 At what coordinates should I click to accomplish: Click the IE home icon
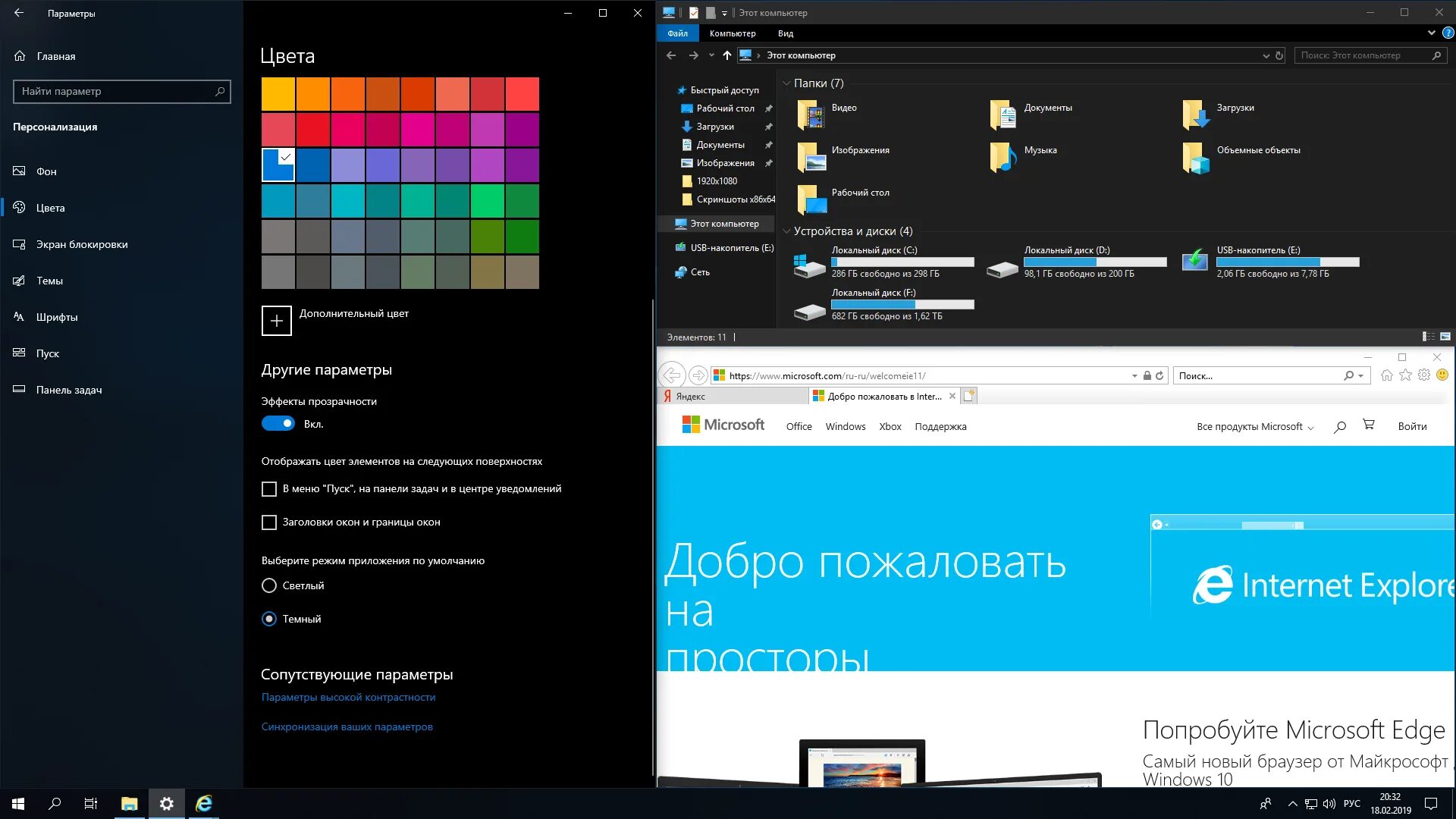click(x=1386, y=375)
